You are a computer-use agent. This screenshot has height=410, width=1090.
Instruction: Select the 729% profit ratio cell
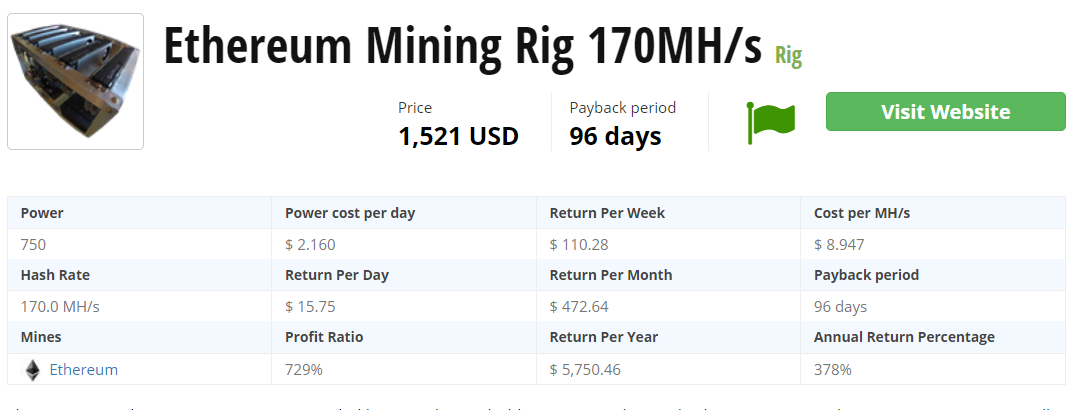404,370
